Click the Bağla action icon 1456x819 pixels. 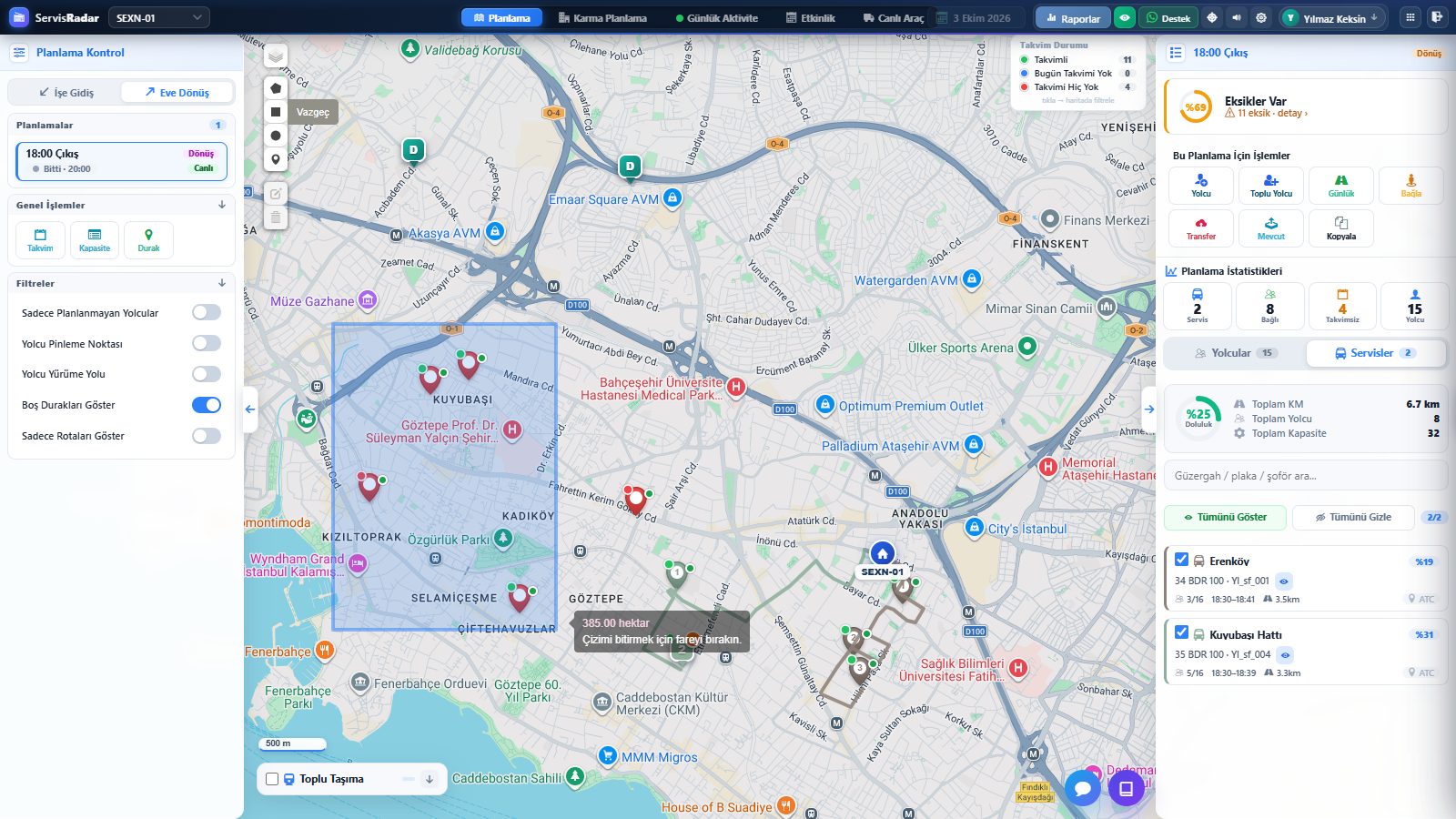click(1411, 186)
